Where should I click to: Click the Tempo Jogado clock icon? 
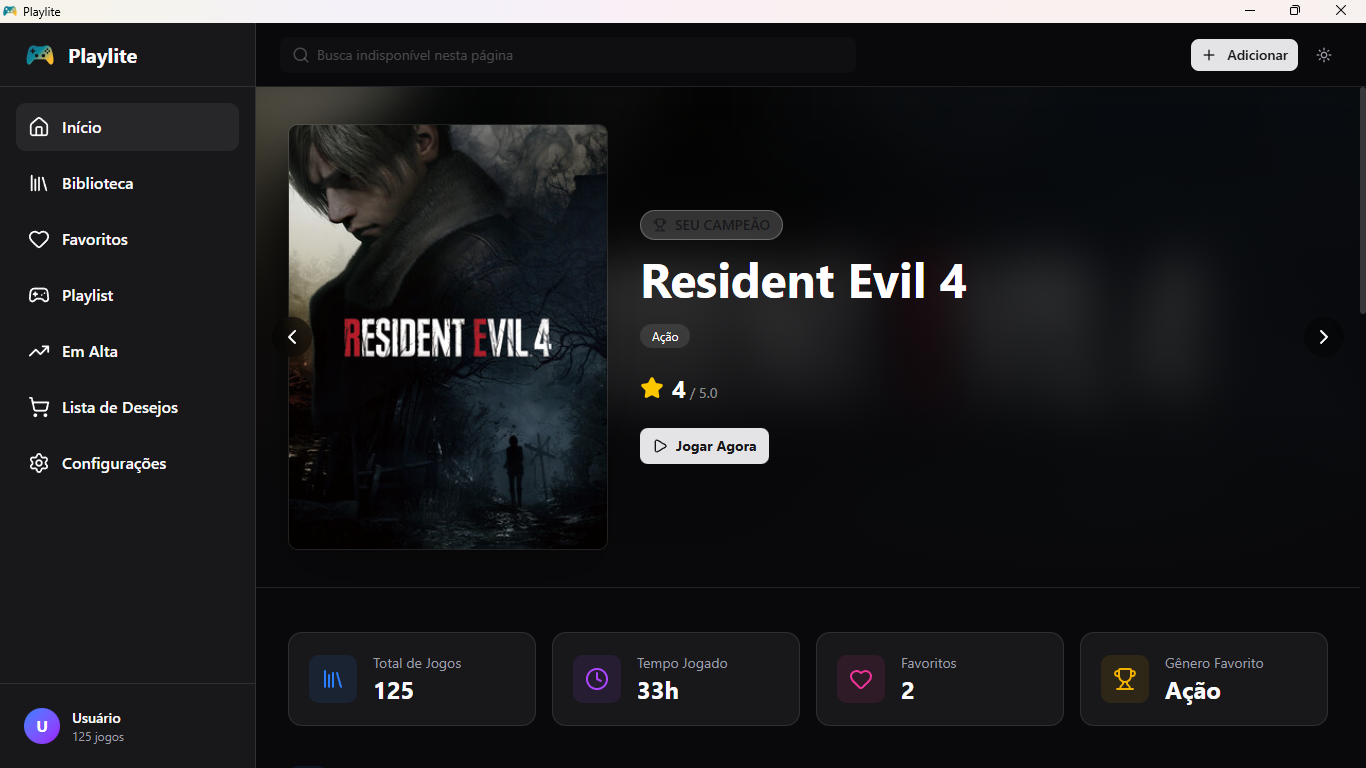(x=597, y=679)
